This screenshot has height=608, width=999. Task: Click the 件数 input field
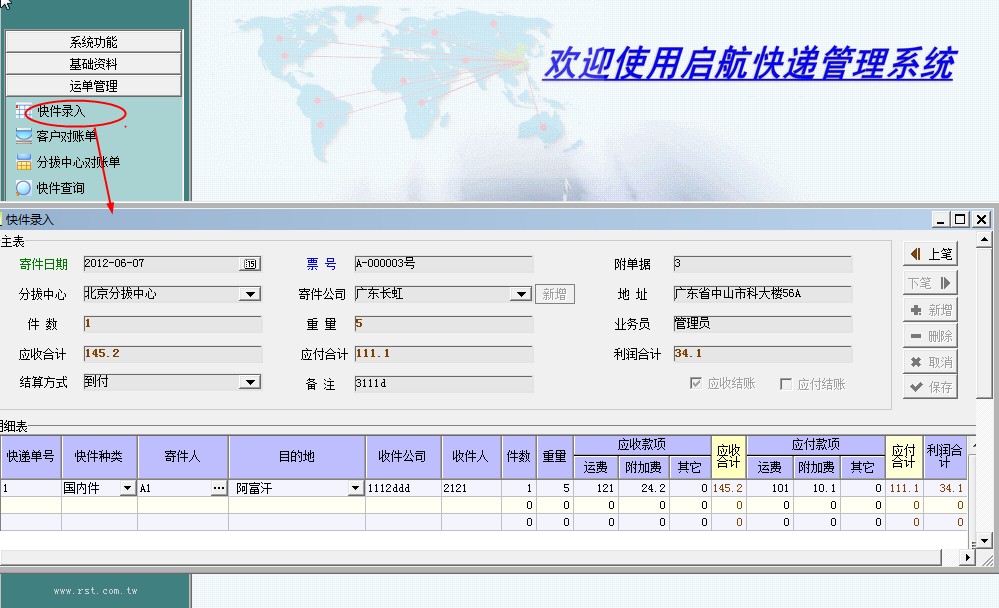pyautogui.click(x=173, y=324)
